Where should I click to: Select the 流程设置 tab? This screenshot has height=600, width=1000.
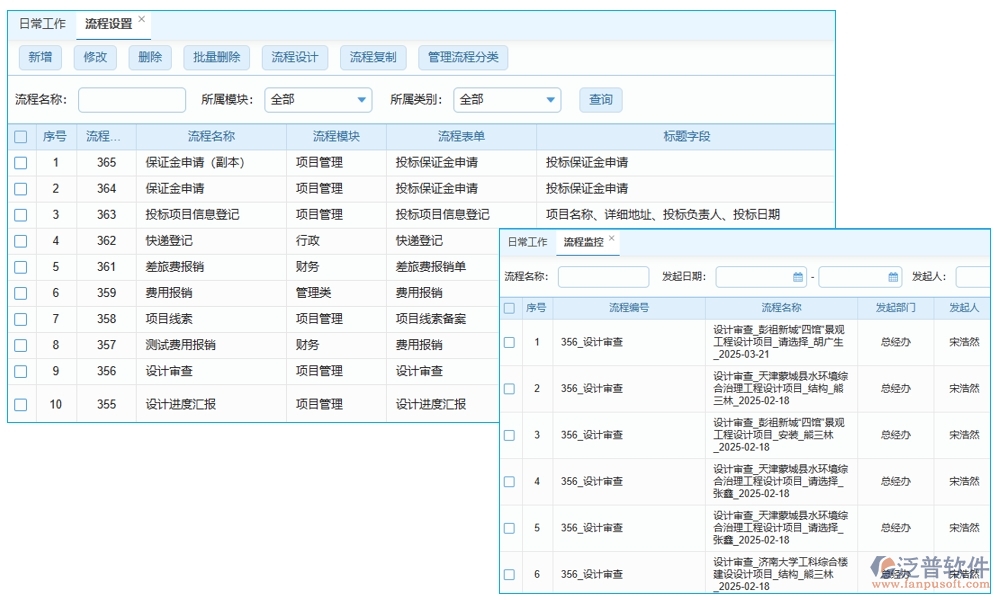point(108,23)
